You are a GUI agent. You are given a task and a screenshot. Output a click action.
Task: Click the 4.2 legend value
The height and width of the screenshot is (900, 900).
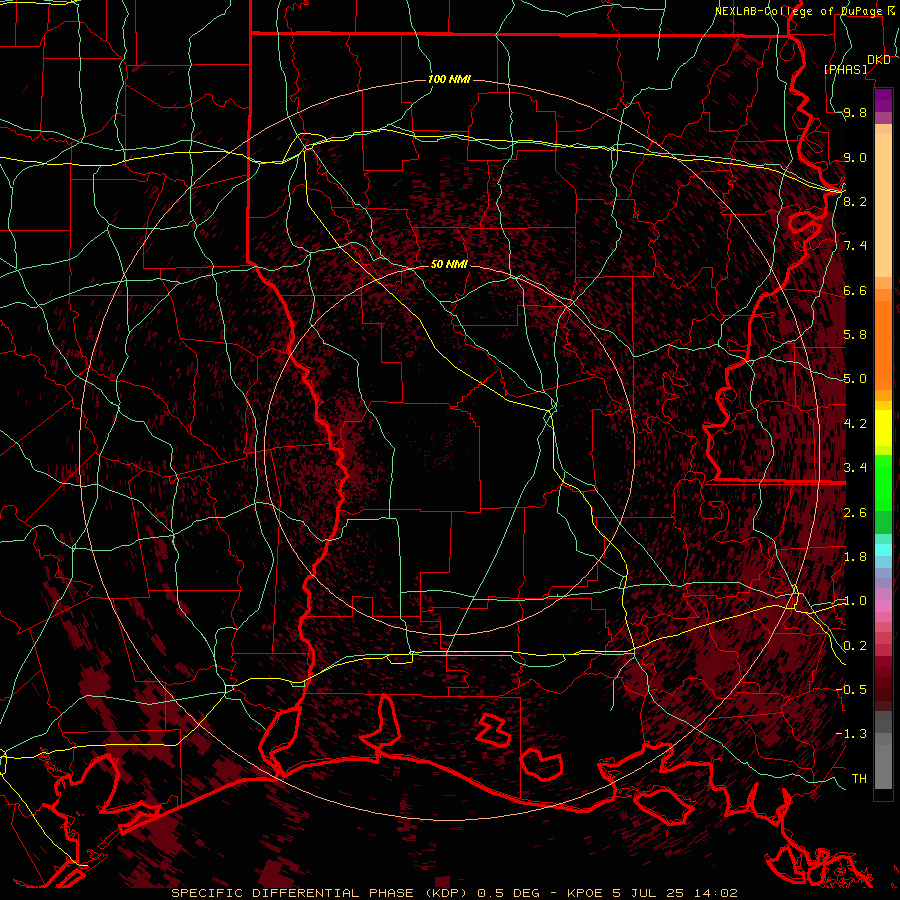(x=855, y=424)
